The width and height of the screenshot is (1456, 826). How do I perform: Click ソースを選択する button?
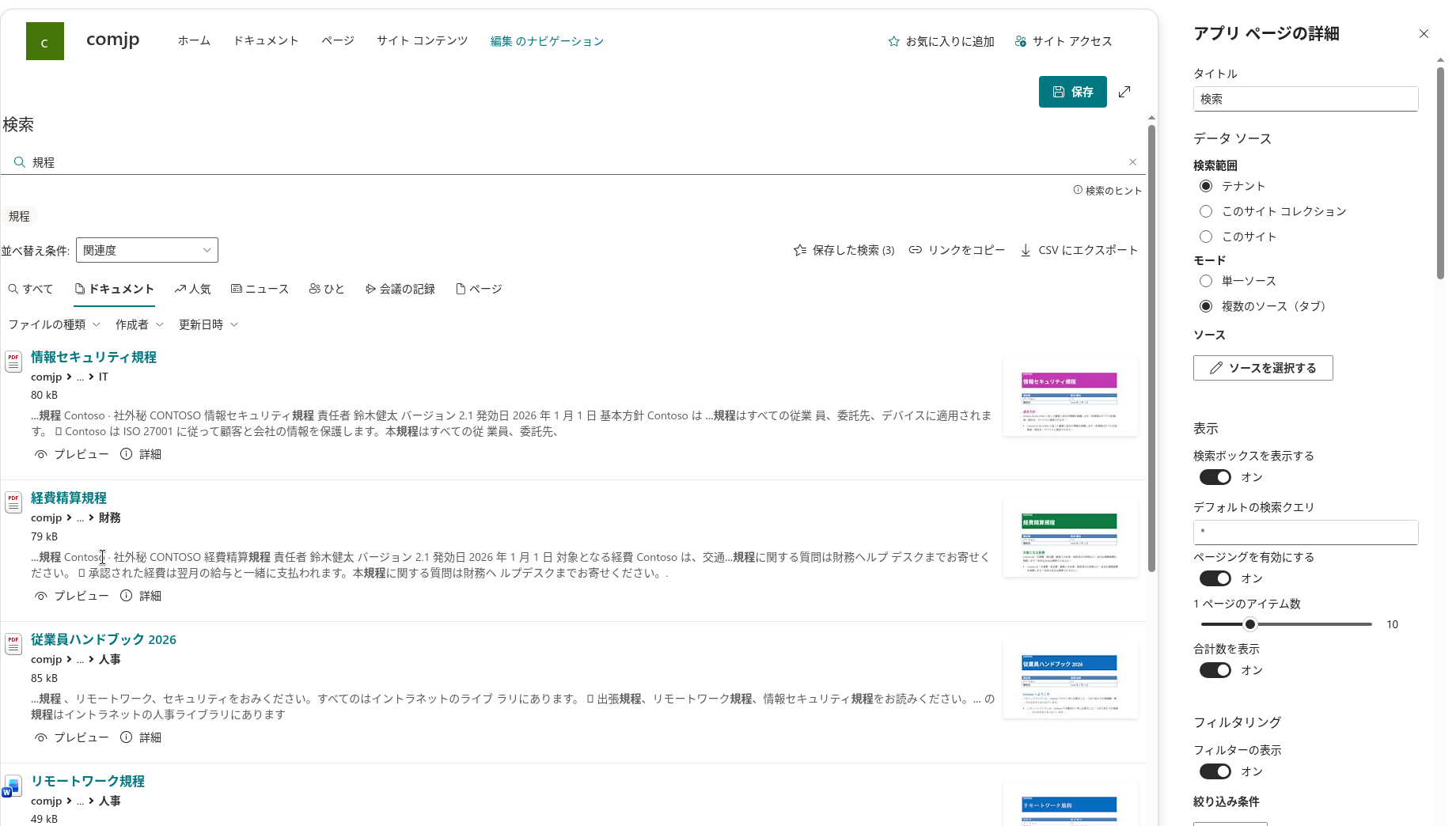point(1263,368)
